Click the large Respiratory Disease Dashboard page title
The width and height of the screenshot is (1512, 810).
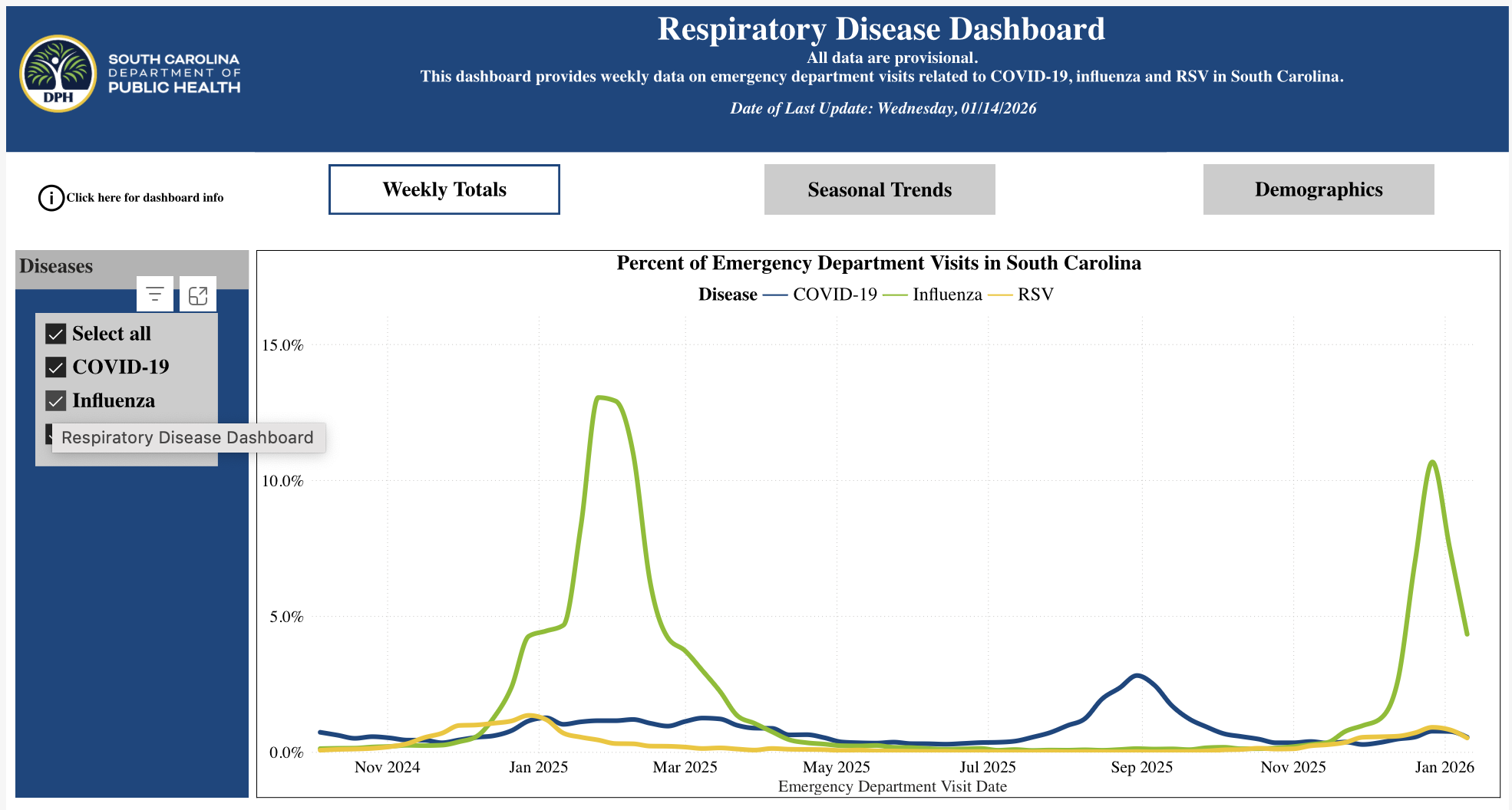pos(881,29)
